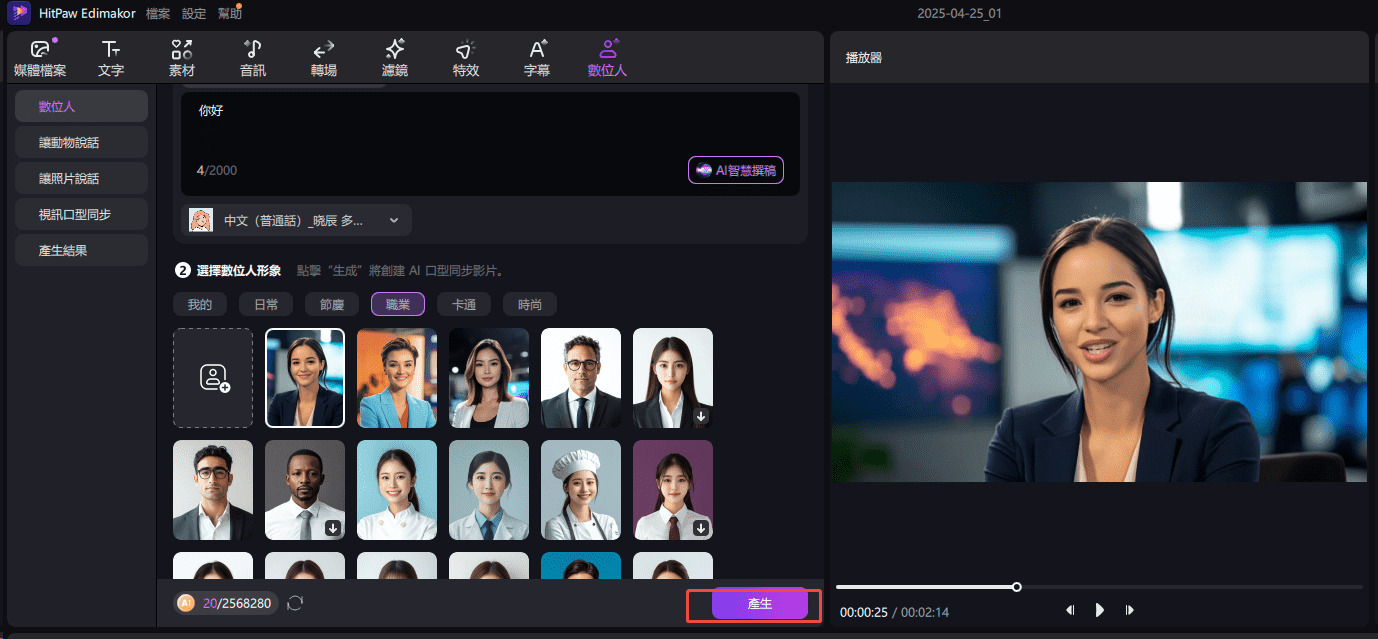1378x639 pixels.
Task: Open the 字幕 subtitles panel
Action: 536,57
